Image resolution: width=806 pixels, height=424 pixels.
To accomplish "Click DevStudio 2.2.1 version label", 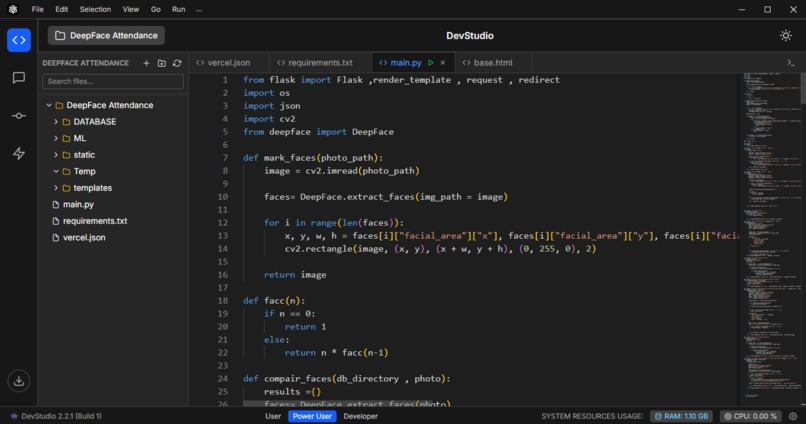I will click(61, 416).
